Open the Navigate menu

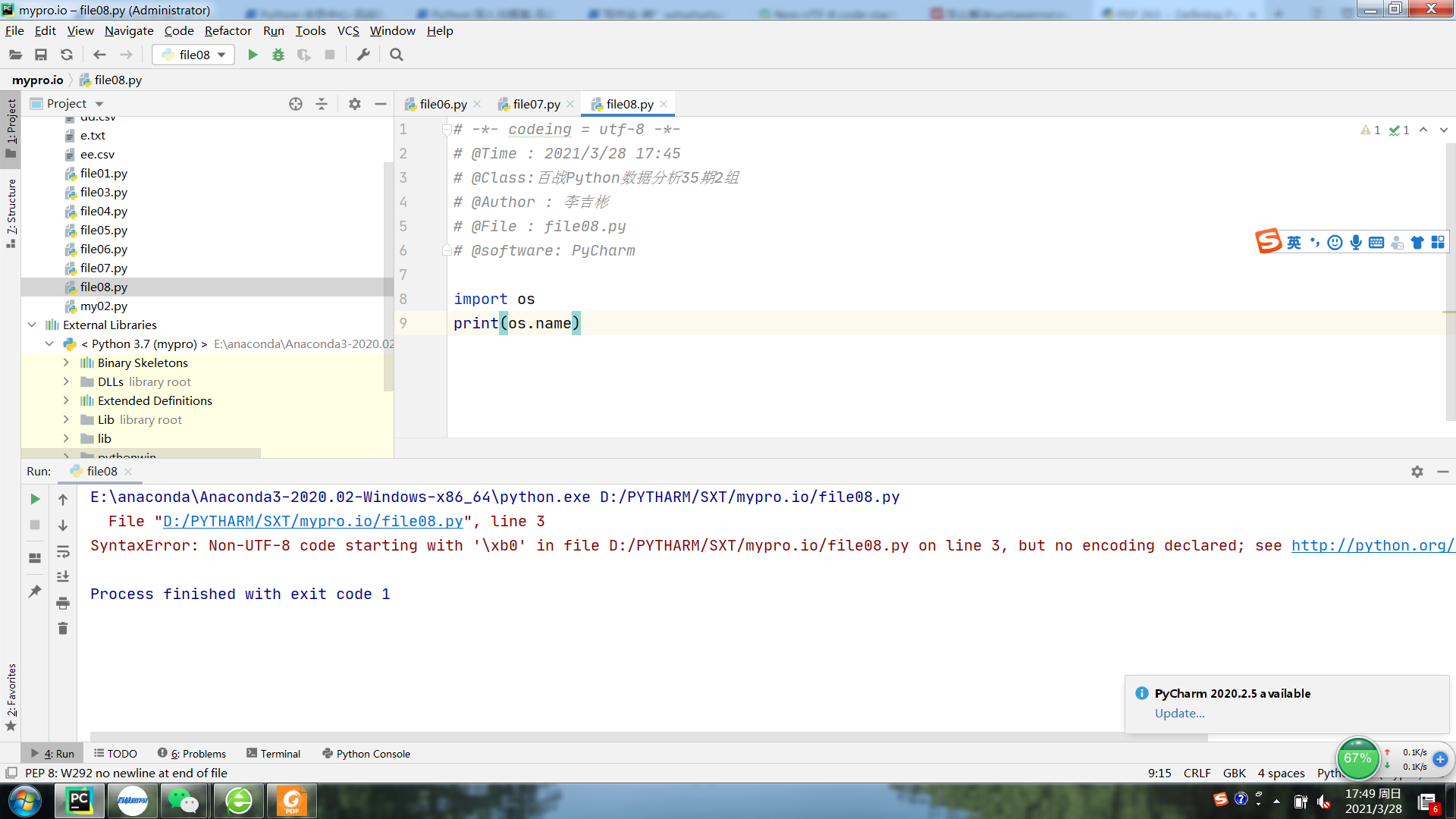point(129,30)
